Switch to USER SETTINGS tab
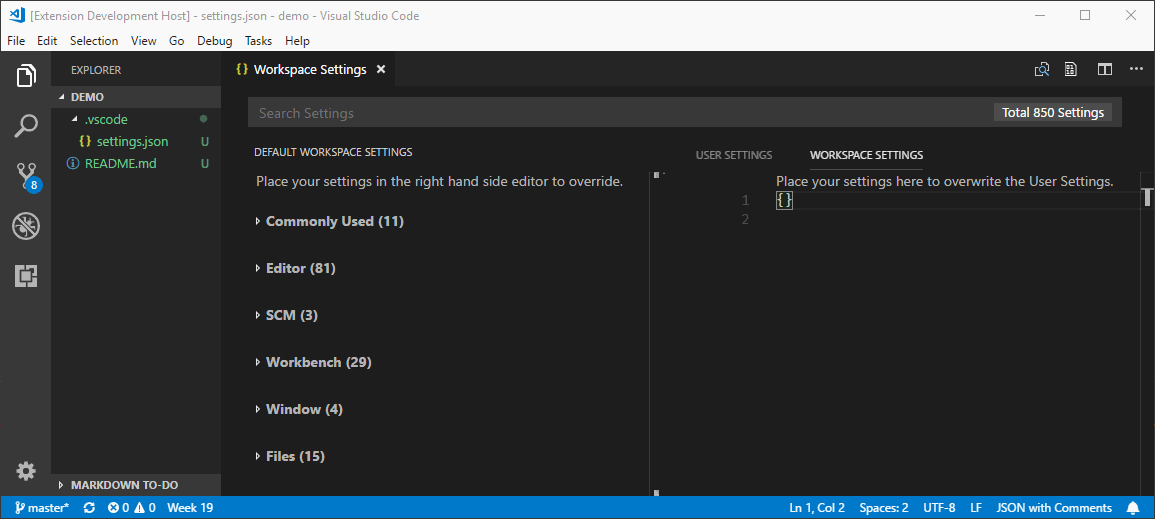The image size is (1155, 519). (734, 155)
